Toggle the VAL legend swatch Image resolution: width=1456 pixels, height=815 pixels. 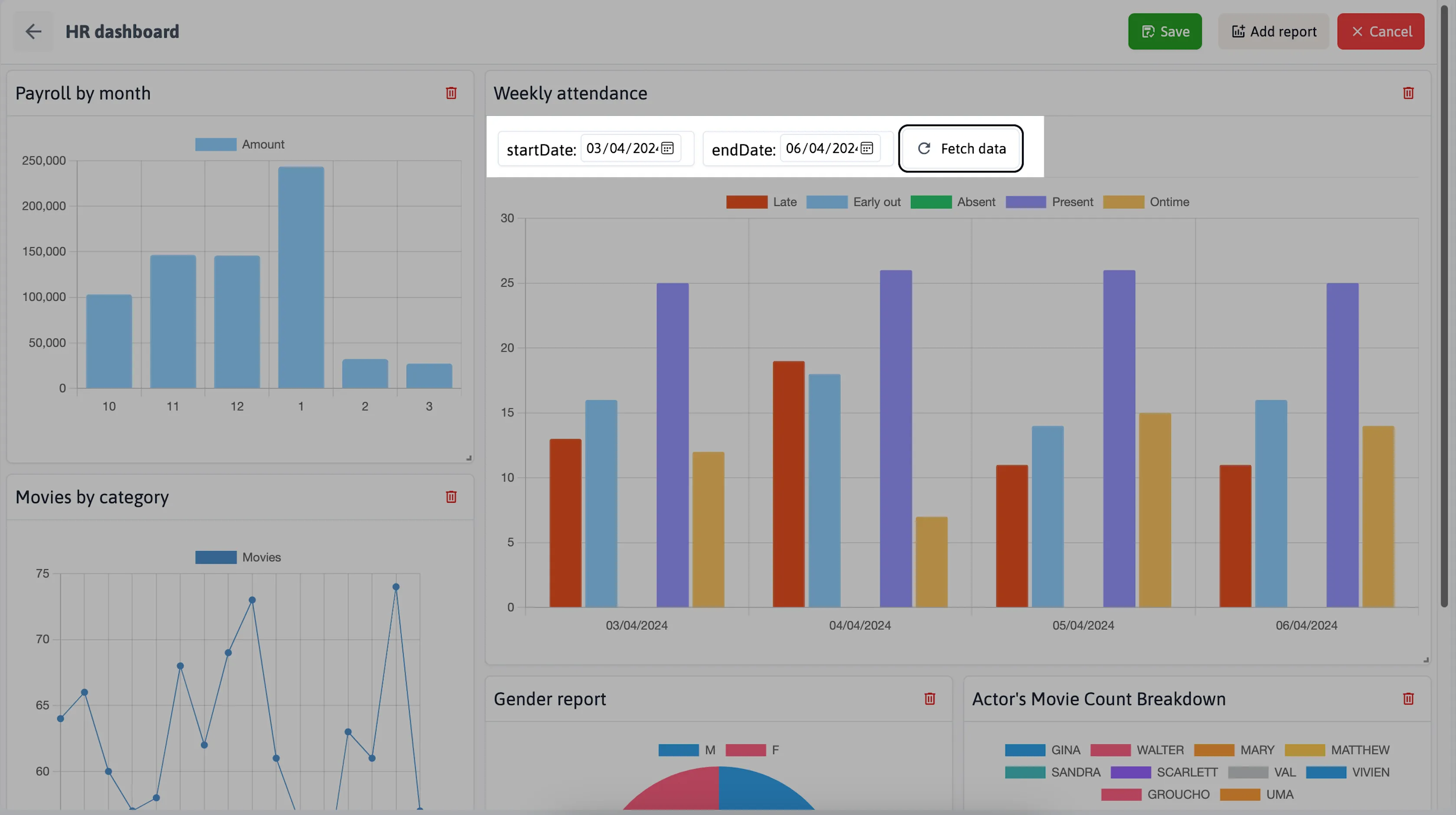pos(1248,773)
